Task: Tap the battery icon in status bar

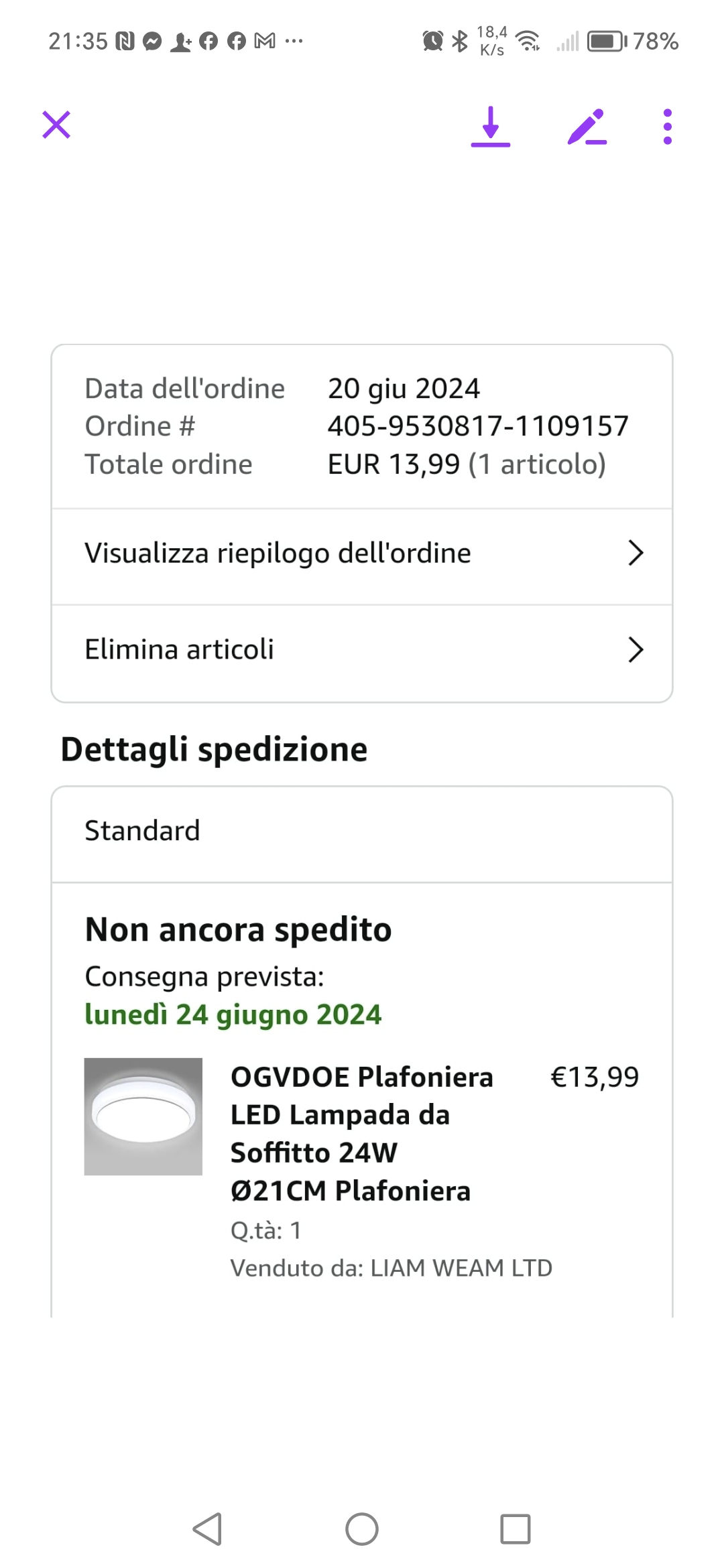Action: point(607,42)
